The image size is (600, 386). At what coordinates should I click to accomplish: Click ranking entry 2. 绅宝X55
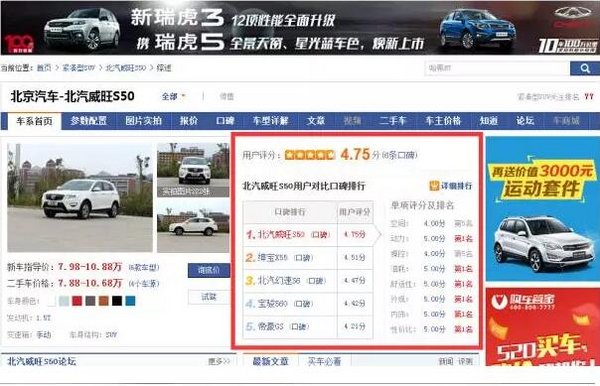click(x=279, y=257)
